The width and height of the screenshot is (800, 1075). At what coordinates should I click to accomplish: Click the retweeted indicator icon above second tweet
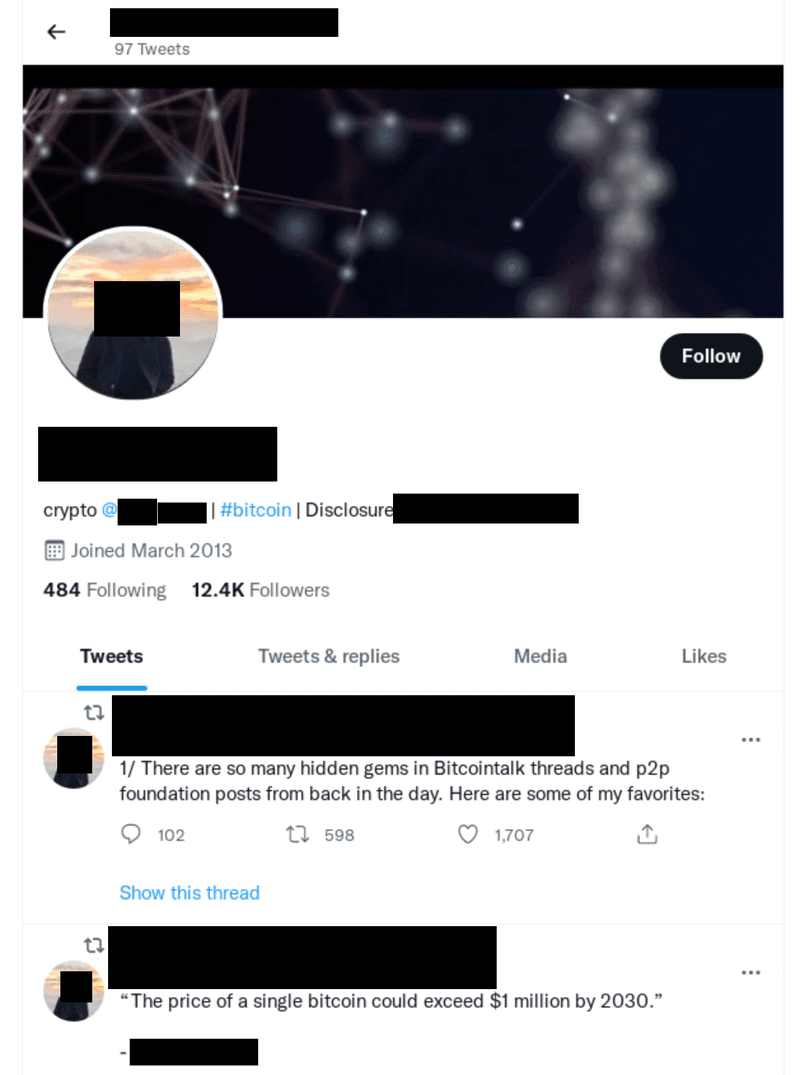pyautogui.click(x=94, y=946)
